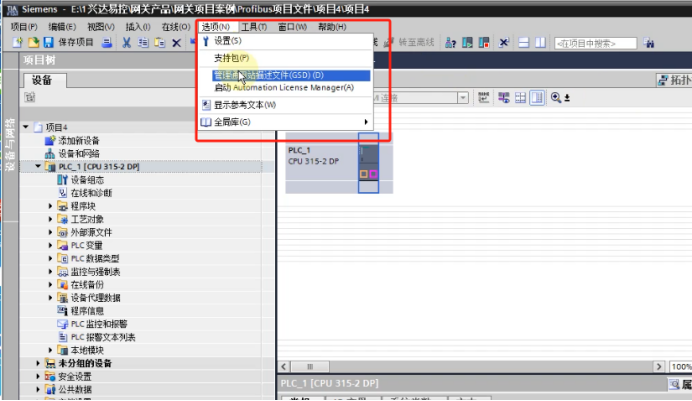The height and width of the screenshot is (401, 692).
Task: Expand the 工艺对象 folder
Action: coord(50,219)
